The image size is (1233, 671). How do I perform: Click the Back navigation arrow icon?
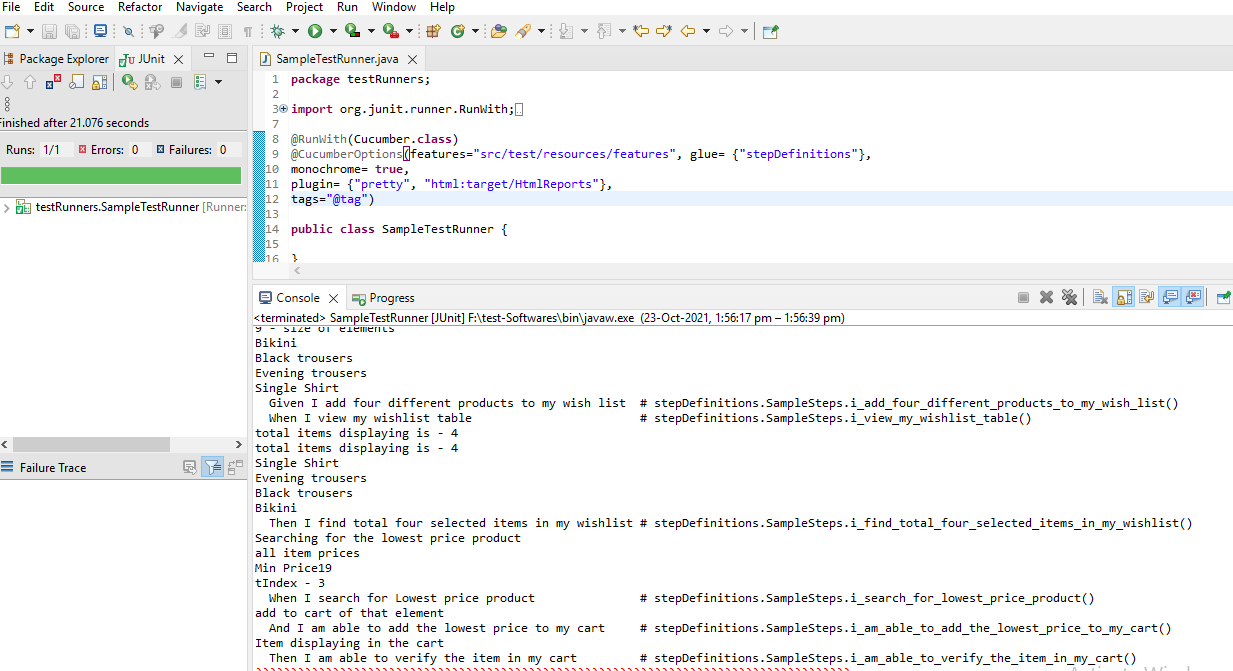point(688,31)
